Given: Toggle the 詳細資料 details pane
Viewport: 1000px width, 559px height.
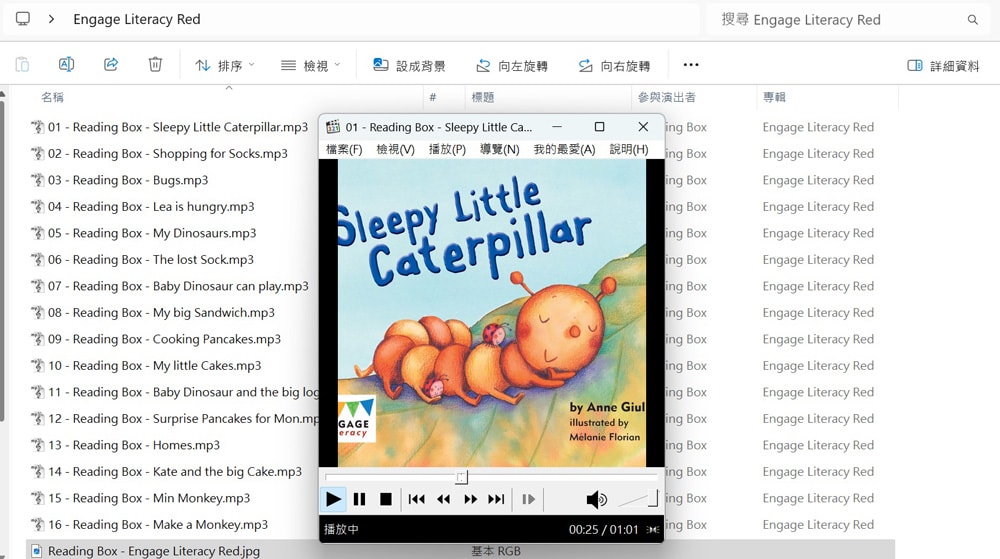Looking at the screenshot, I should [x=943, y=65].
